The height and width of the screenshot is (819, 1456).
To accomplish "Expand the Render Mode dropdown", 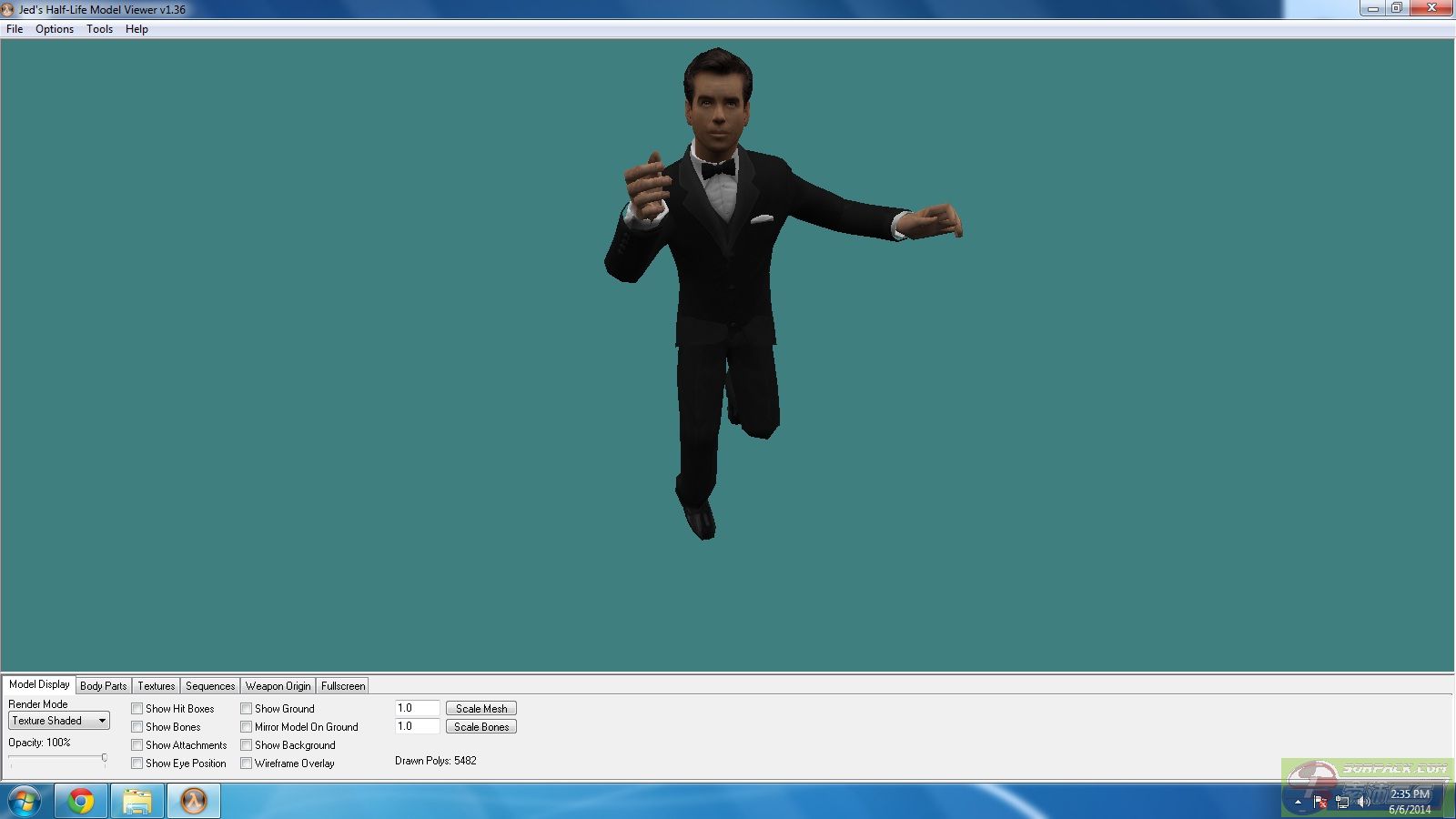I will (102, 721).
